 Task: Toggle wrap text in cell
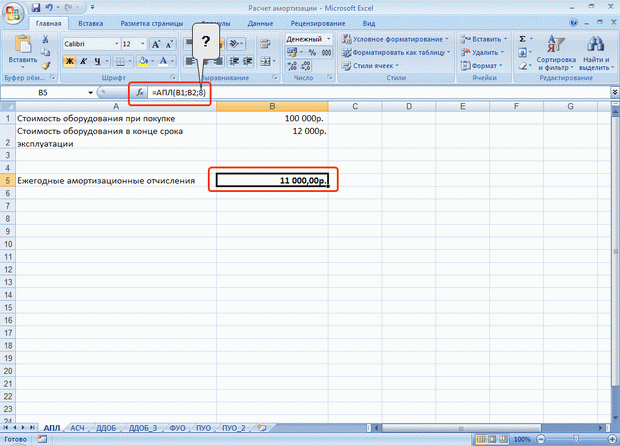pos(265,44)
